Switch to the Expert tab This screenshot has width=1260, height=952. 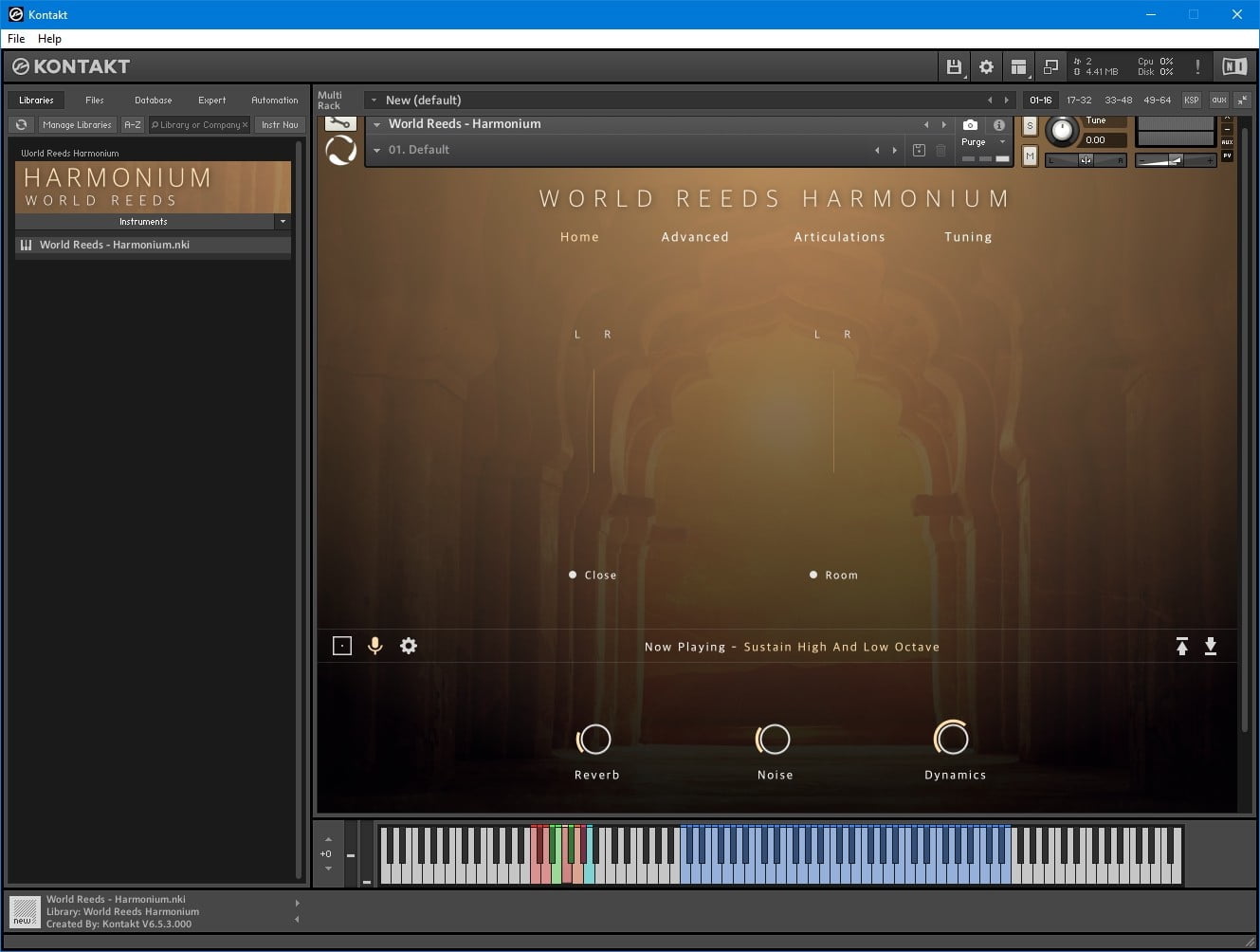click(x=211, y=100)
